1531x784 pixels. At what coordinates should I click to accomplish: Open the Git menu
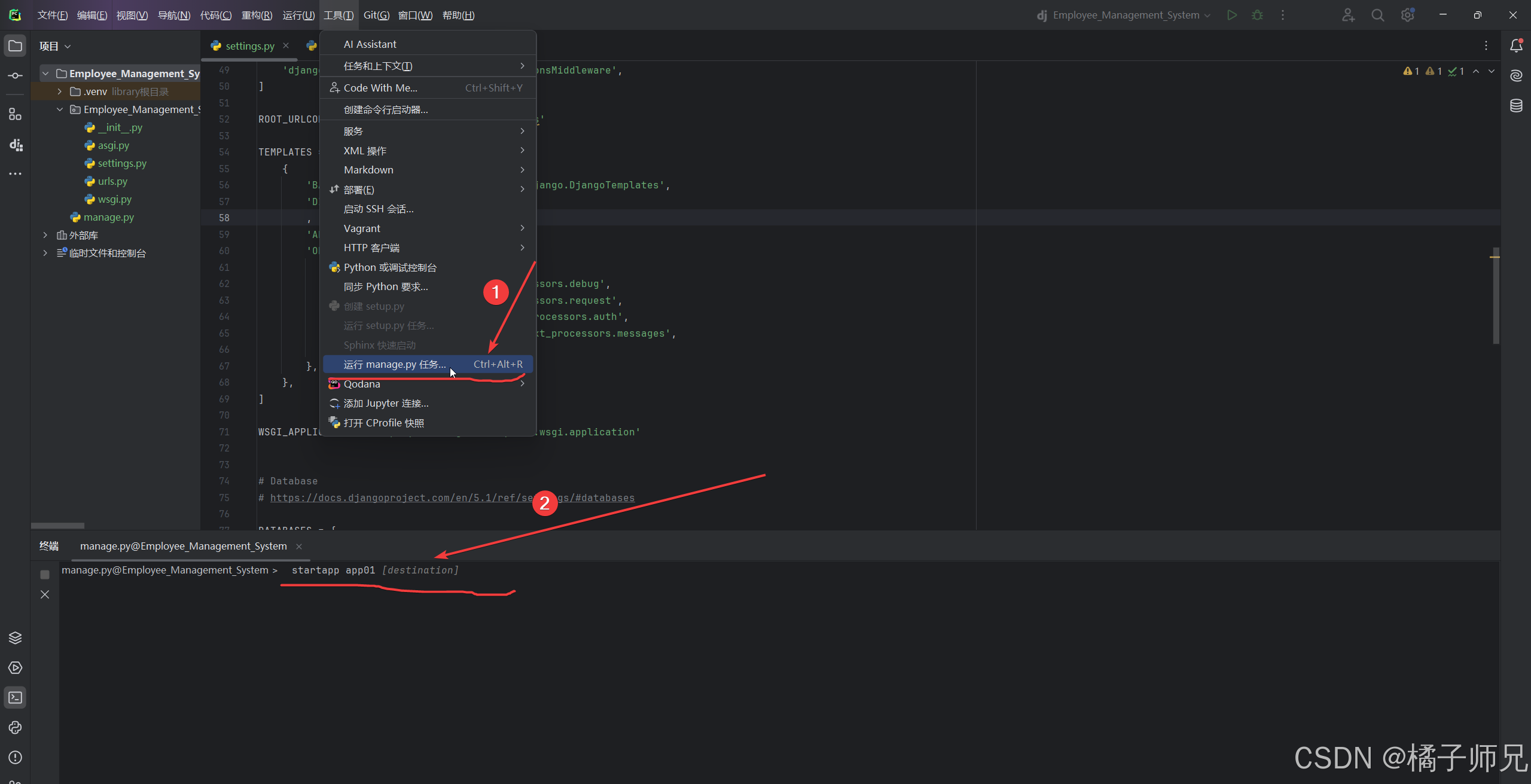click(x=376, y=15)
